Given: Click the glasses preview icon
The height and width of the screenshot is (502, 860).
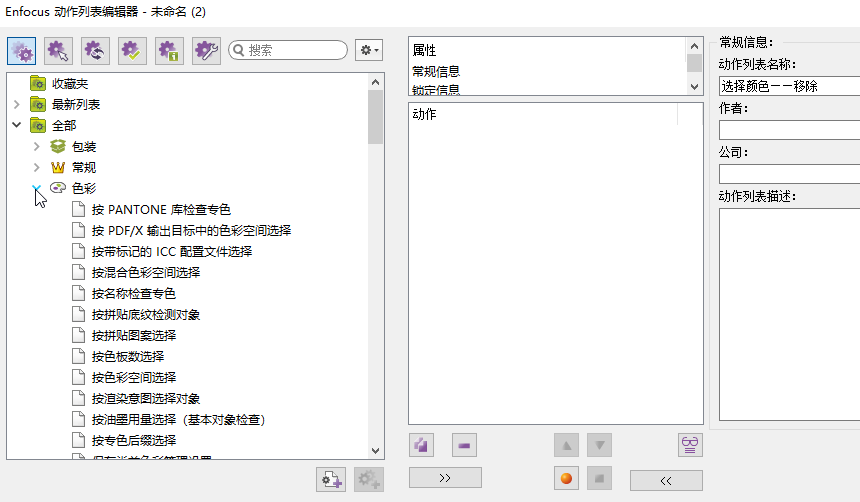Looking at the screenshot, I should point(689,445).
